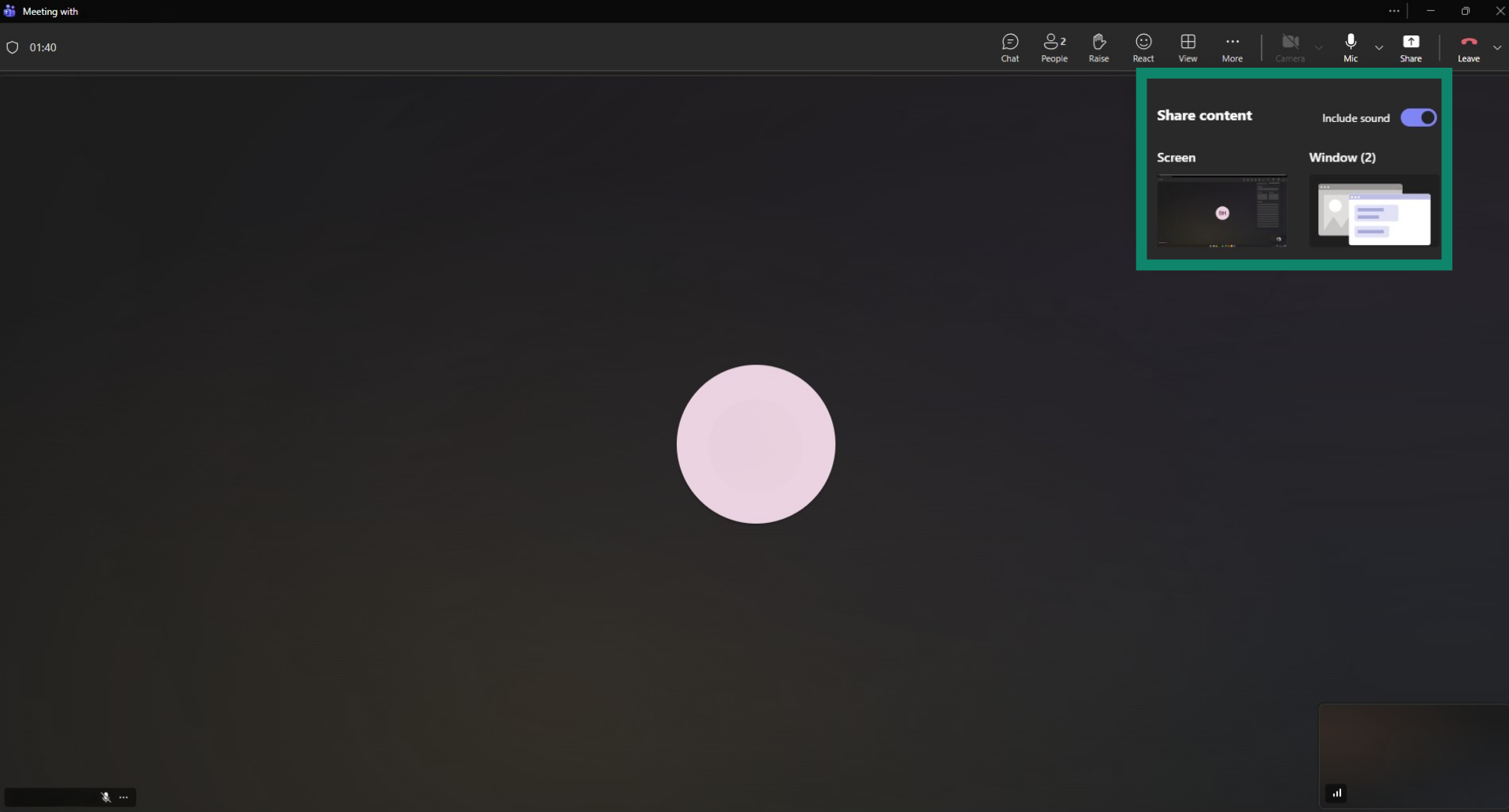Click the "Share content" heading
The width and height of the screenshot is (1509, 812).
tap(1204, 115)
